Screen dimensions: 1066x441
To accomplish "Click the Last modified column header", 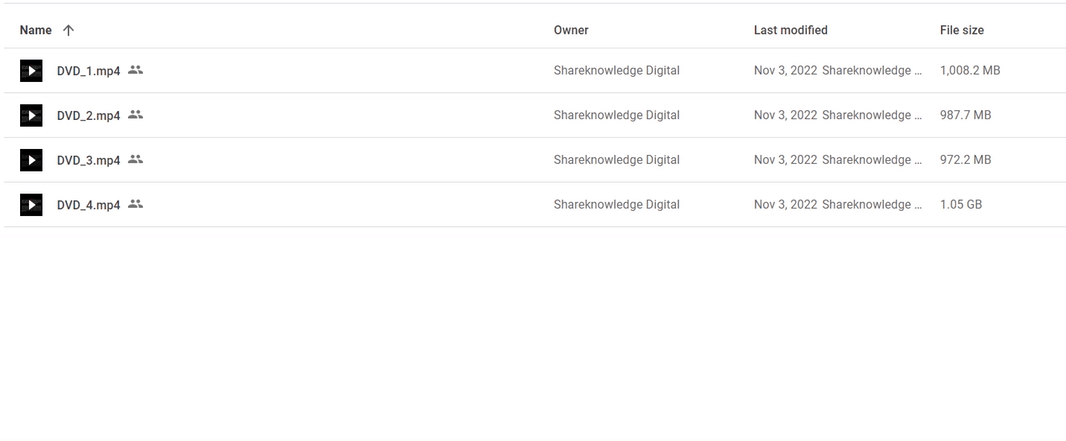I will [790, 30].
